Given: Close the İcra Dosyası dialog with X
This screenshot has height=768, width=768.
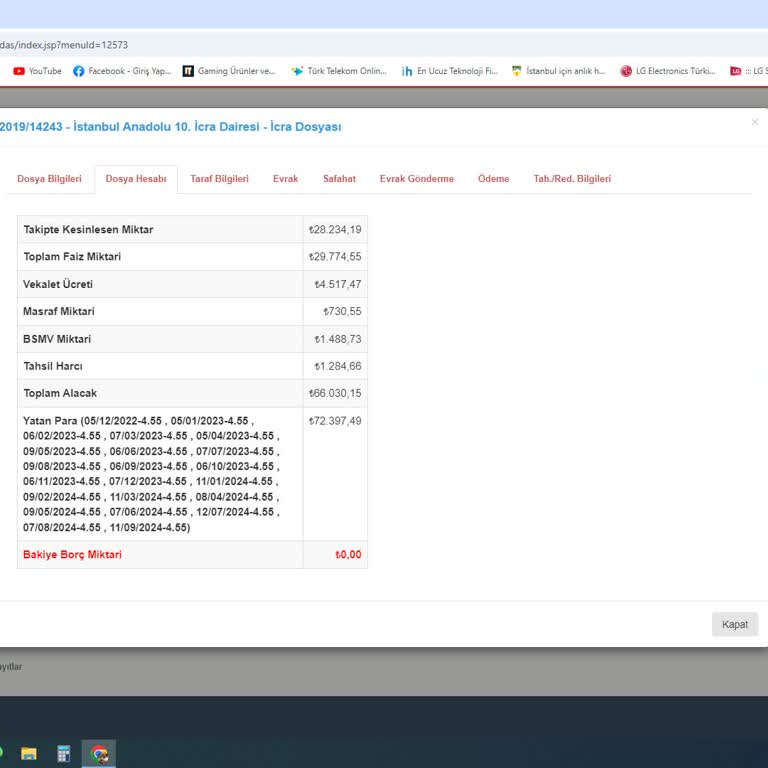Looking at the screenshot, I should [x=755, y=122].
